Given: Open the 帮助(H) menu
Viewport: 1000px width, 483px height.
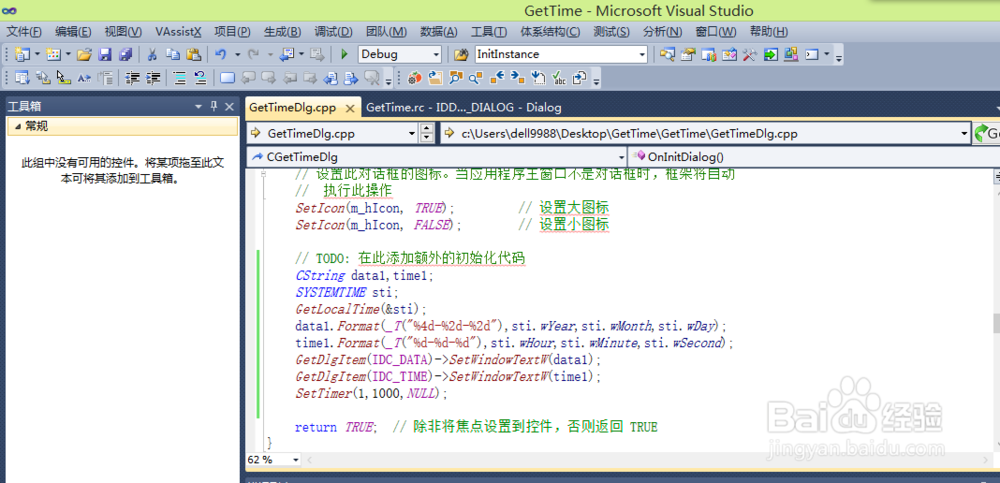Looking at the screenshot, I should tap(768, 32).
